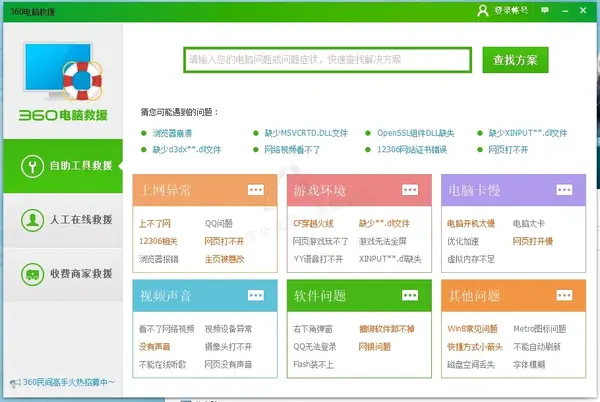Screen dimensions: 600x402
Task: Click 不能在线听歌 entry
Action: point(163,365)
